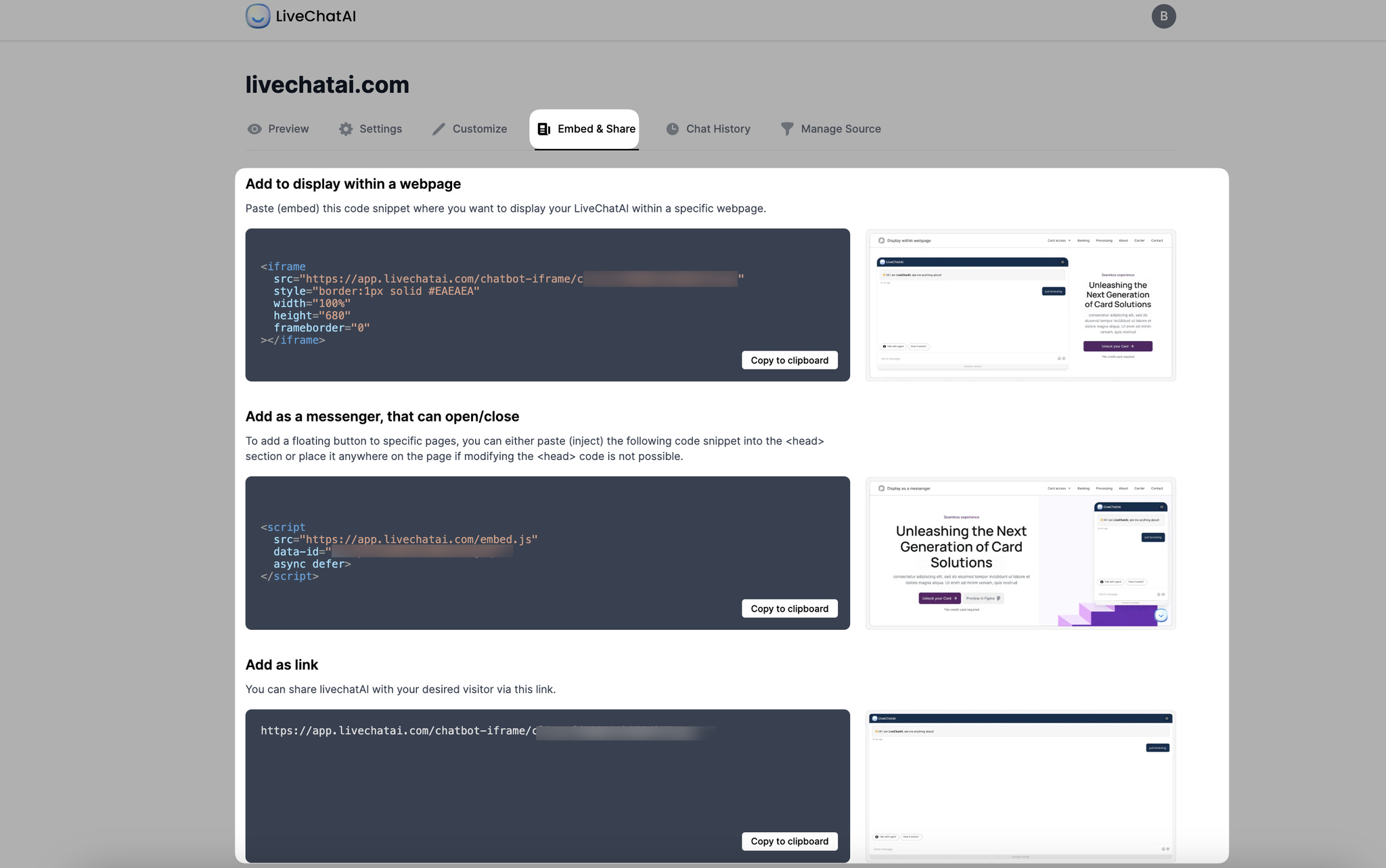Copy the share link to clipboard
The height and width of the screenshot is (868, 1386).
[789, 841]
